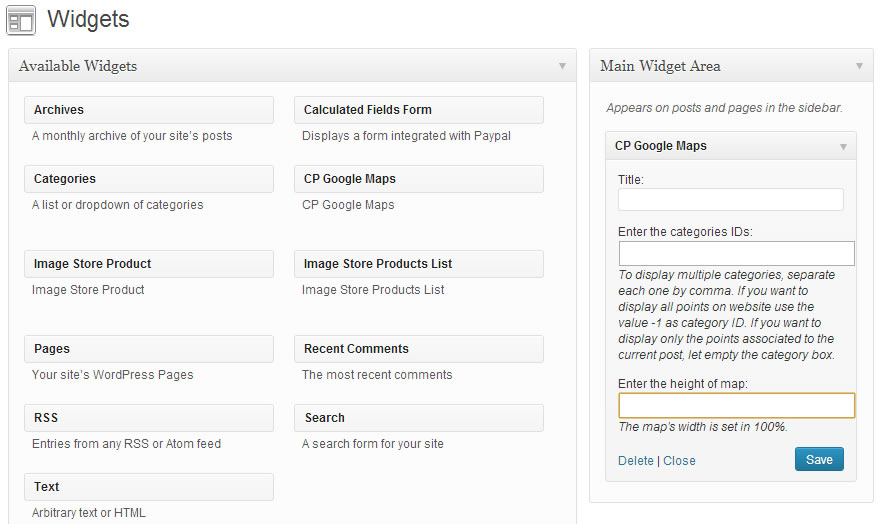The image size is (883, 524).
Task: Click the Close link in widget
Action: [x=679, y=461]
